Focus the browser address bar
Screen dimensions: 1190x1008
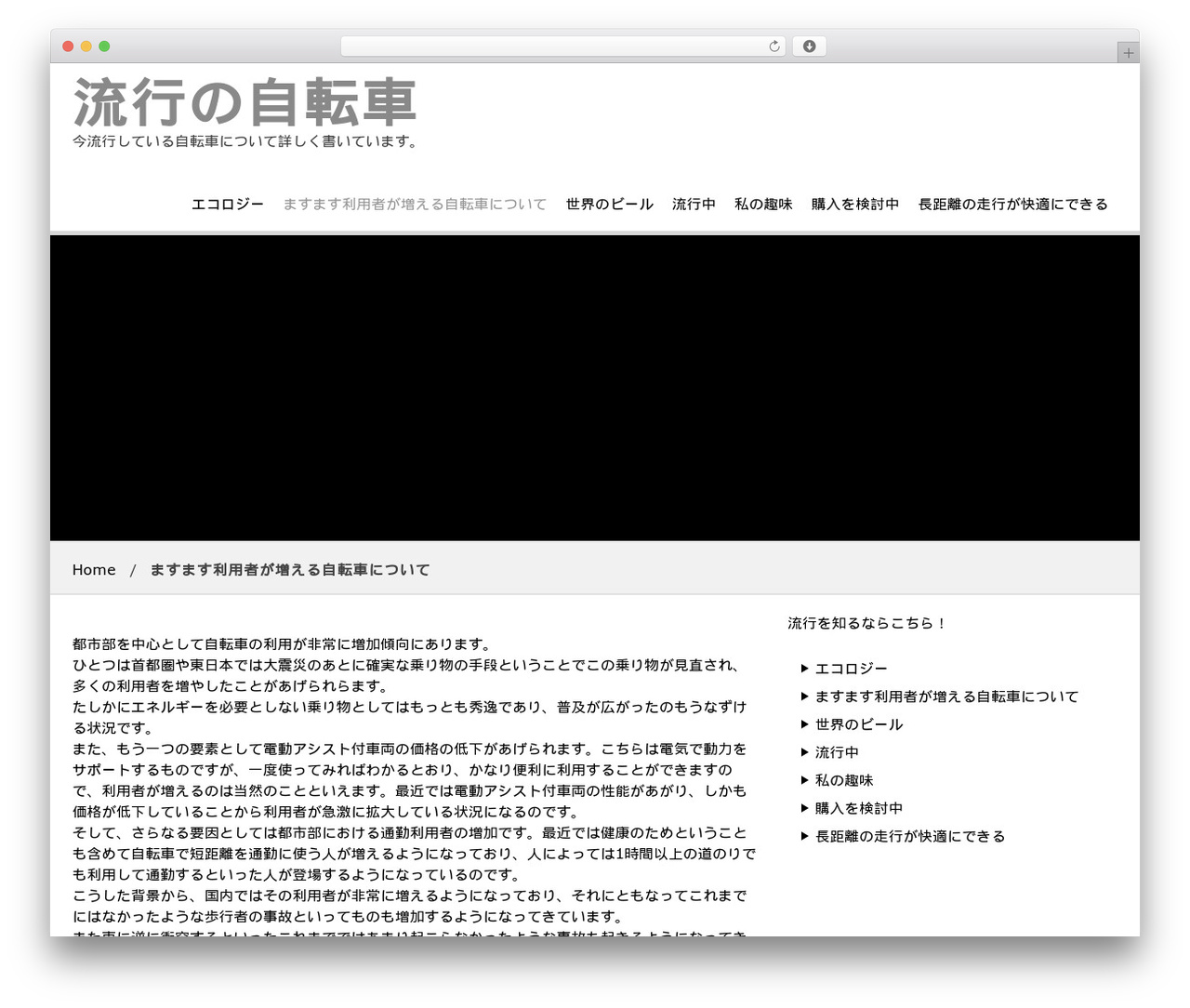click(562, 46)
